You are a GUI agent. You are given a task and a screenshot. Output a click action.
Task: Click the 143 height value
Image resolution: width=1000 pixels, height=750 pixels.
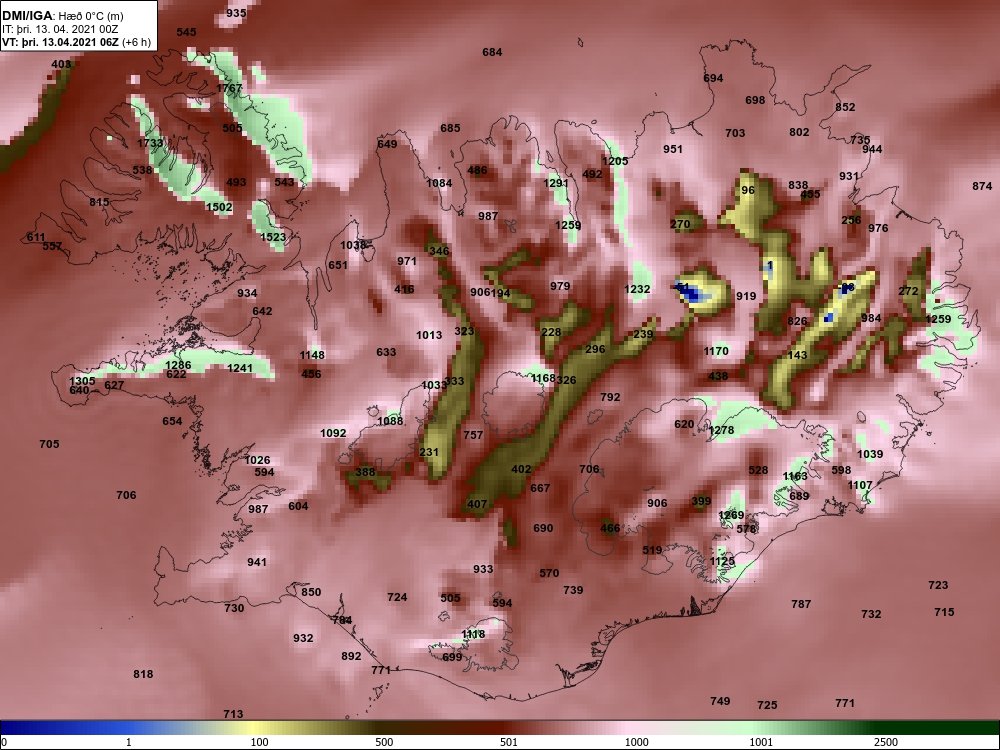[797, 355]
